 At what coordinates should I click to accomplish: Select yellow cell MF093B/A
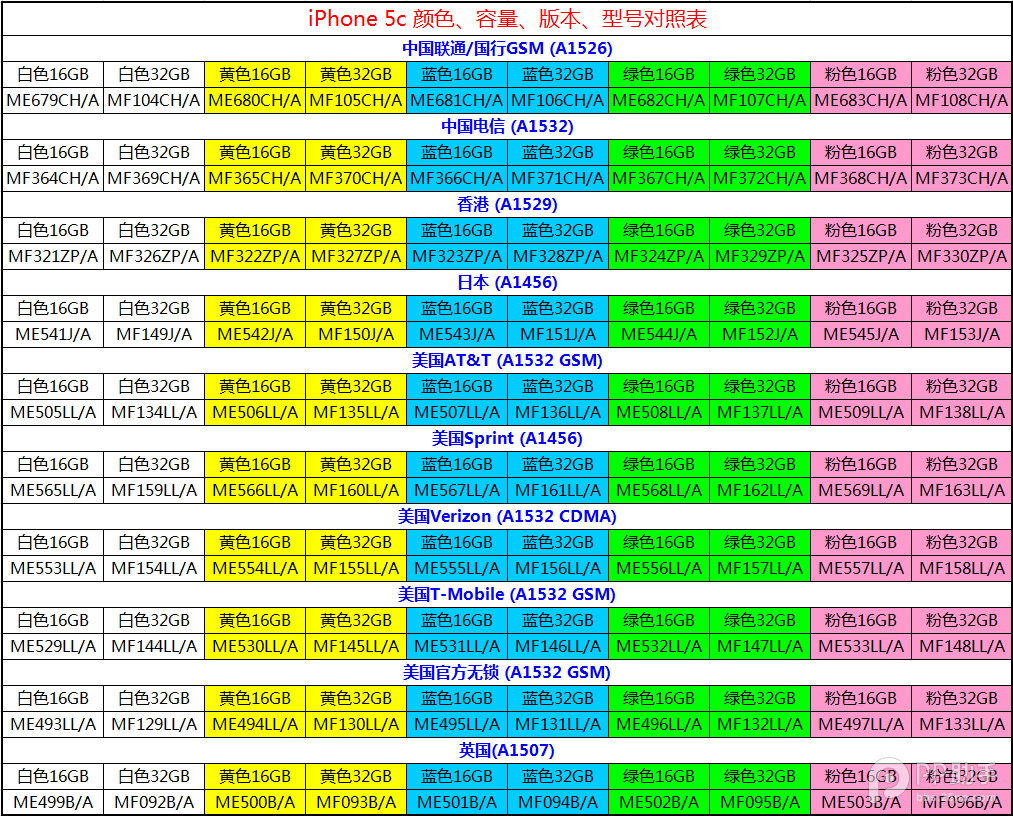(x=356, y=802)
